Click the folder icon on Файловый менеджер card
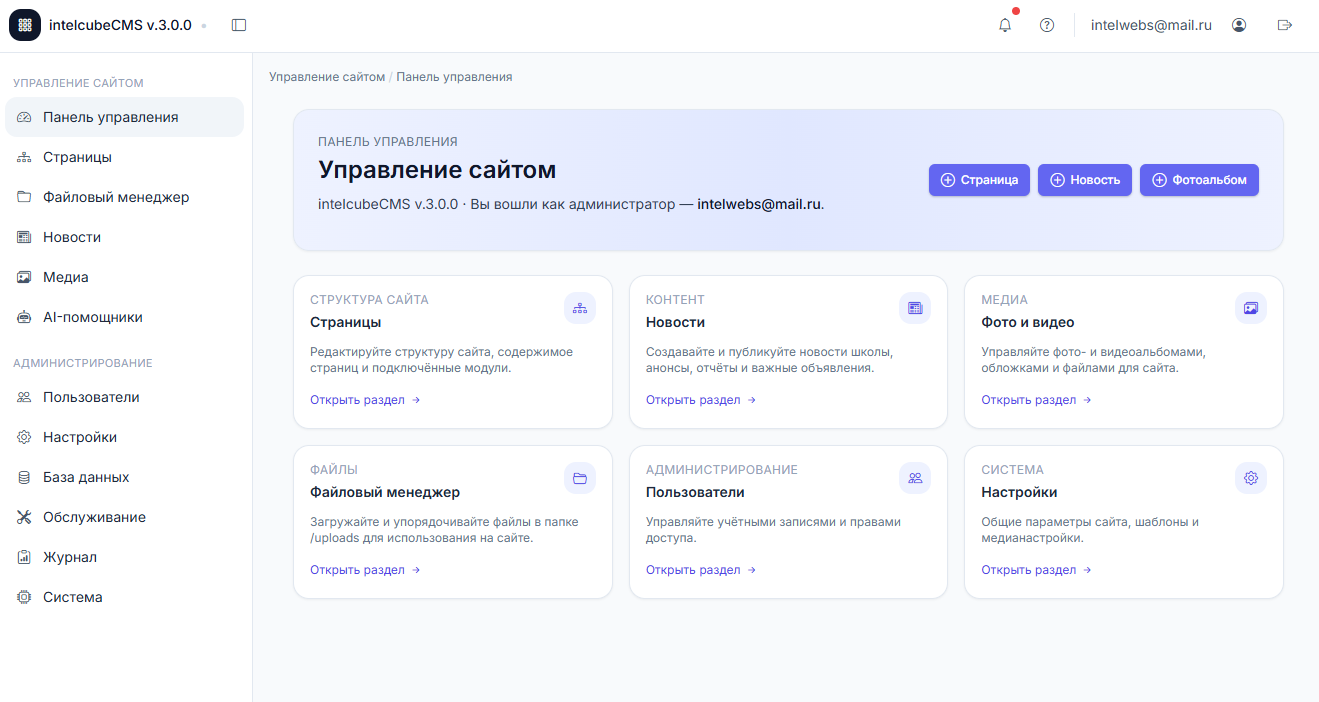The width and height of the screenshot is (1319, 702). pos(580,477)
